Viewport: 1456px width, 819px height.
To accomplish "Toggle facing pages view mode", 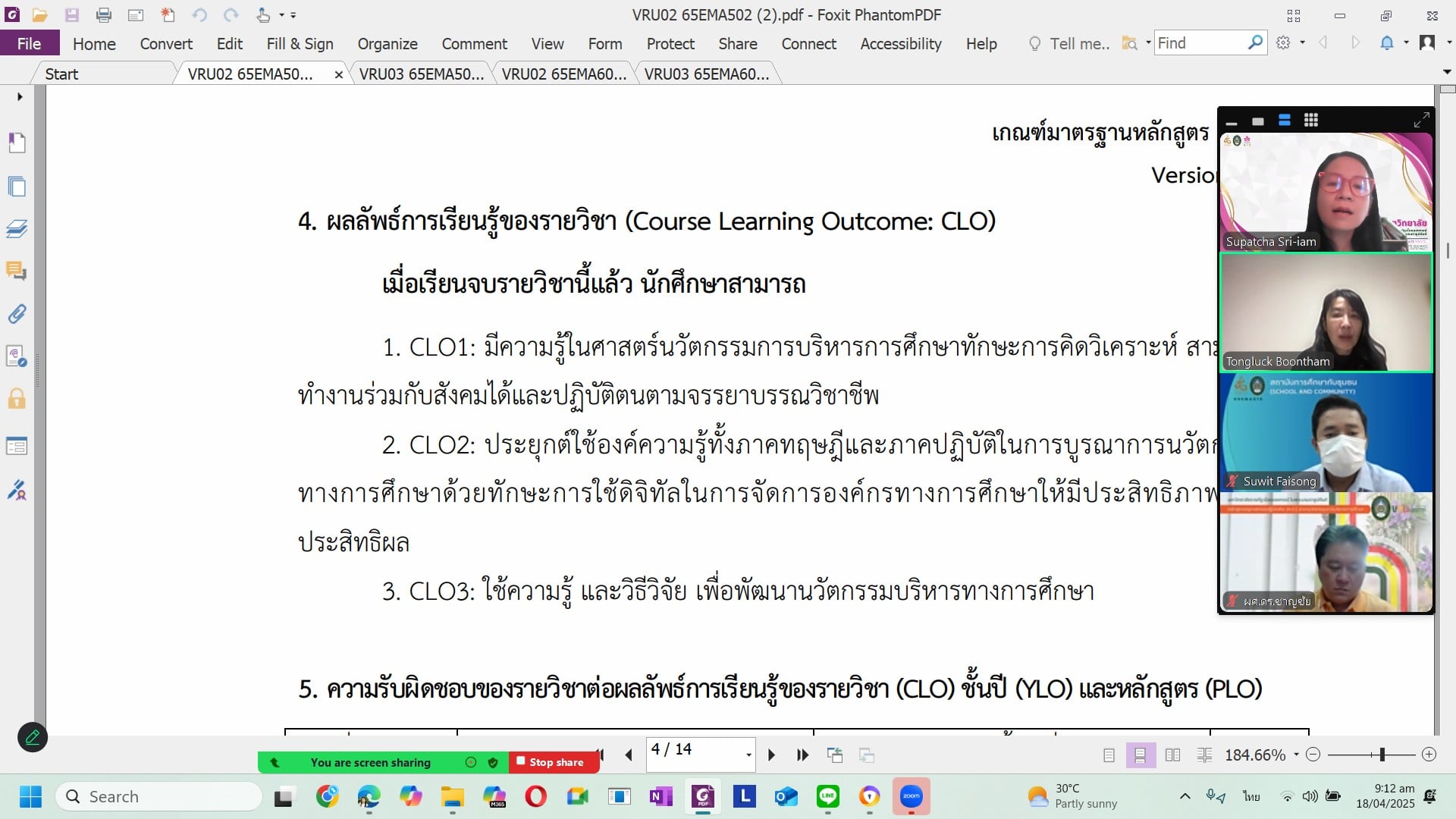I will (x=1172, y=755).
